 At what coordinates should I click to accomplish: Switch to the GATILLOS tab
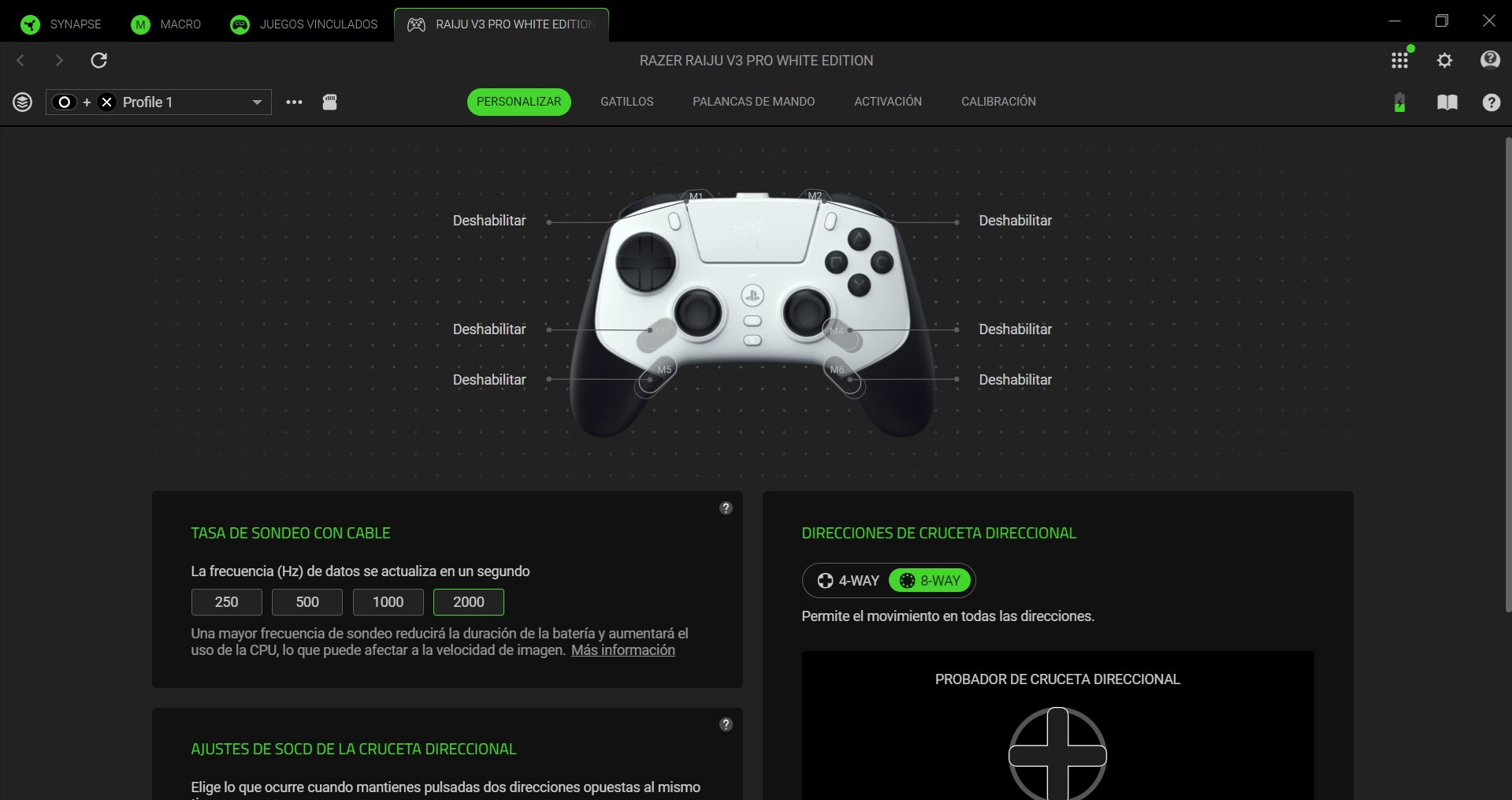click(626, 102)
